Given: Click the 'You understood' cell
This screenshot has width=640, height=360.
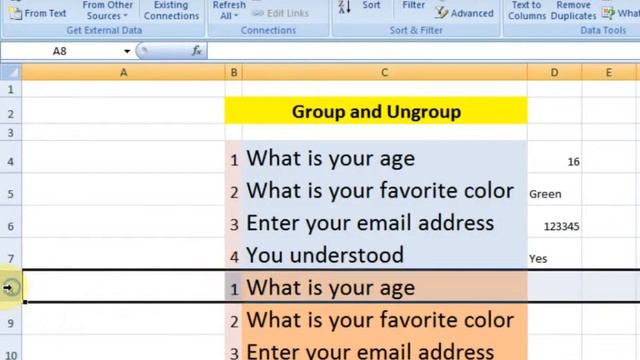Looking at the screenshot, I should [384, 254].
